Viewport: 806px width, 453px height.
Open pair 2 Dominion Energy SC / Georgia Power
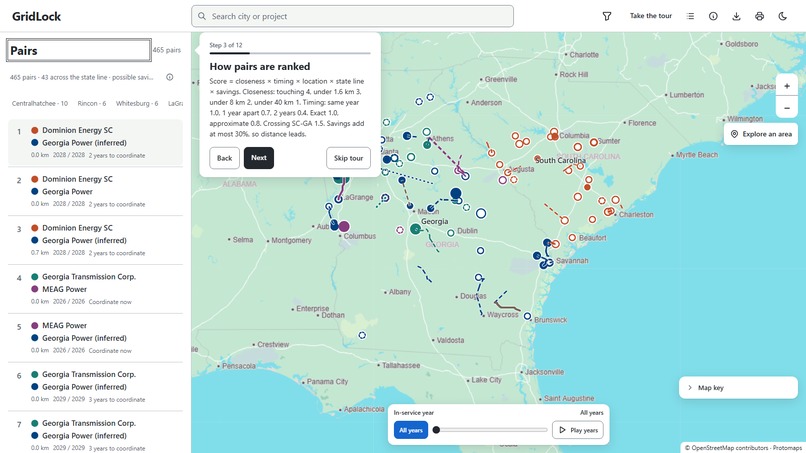tap(95, 191)
